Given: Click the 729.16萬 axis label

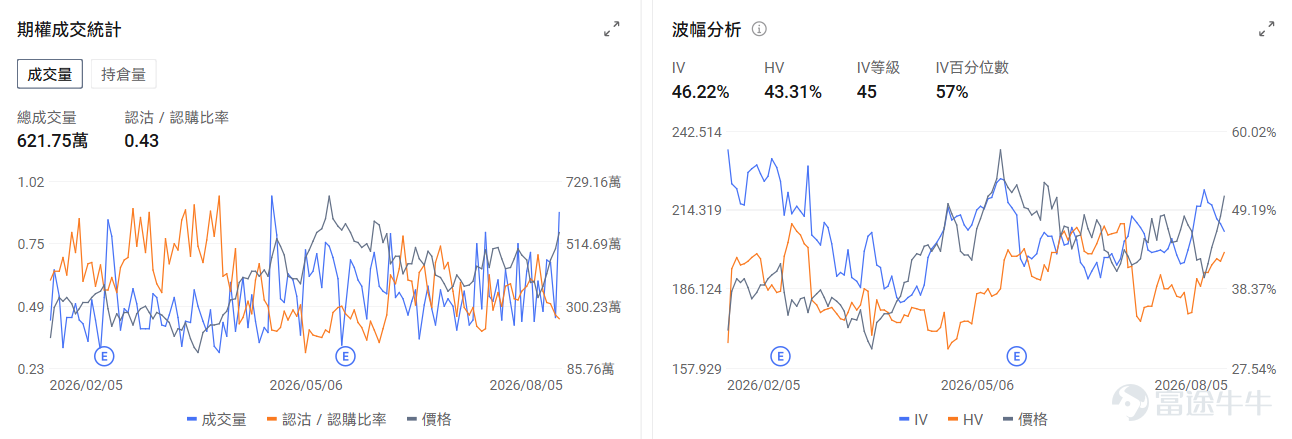Looking at the screenshot, I should click(x=594, y=182).
